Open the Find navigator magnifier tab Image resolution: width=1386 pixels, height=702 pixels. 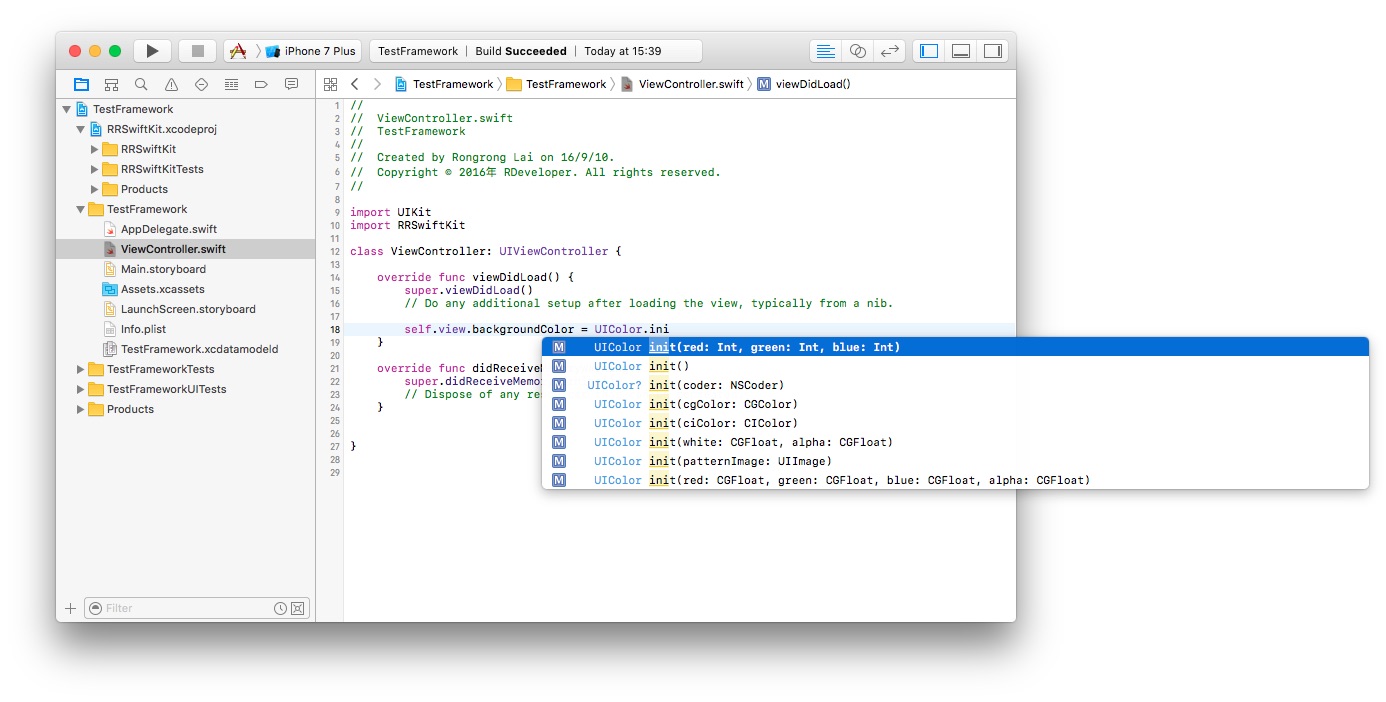141,84
